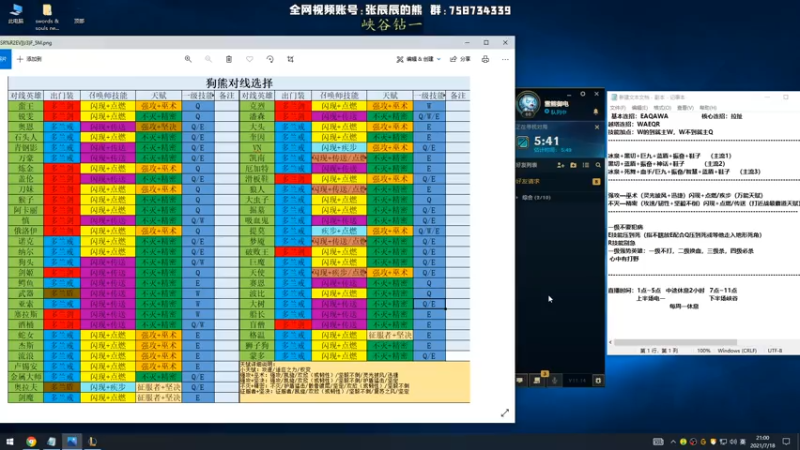The width and height of the screenshot is (800, 450).
Task: Delete the image using the trash icon
Action: pyautogui.click(x=229, y=59)
